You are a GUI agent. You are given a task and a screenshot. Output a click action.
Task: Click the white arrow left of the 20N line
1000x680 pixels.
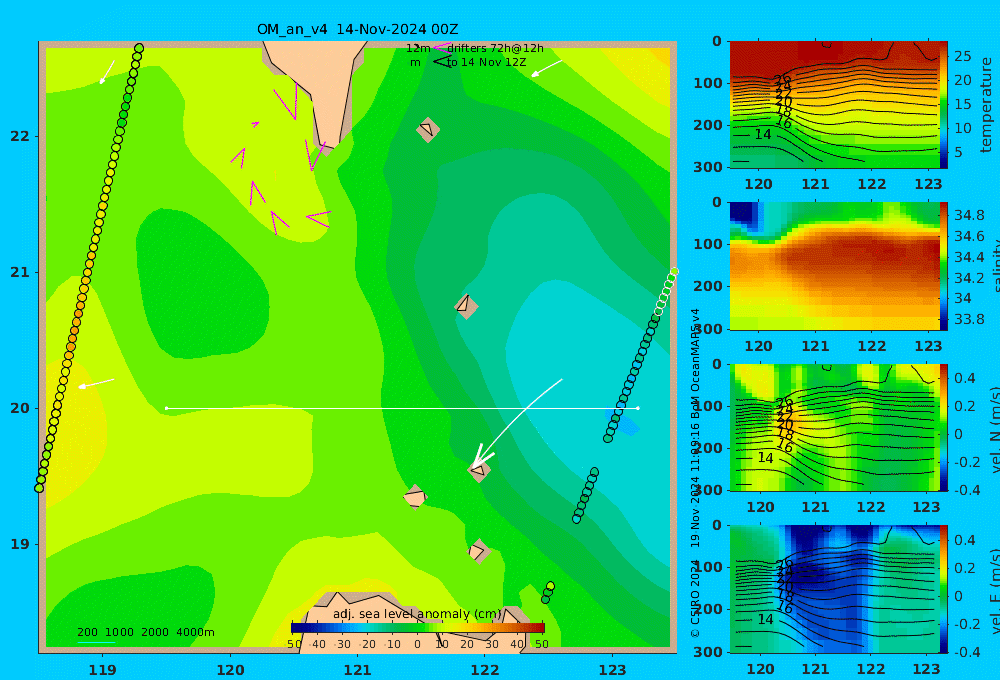(x=96, y=383)
